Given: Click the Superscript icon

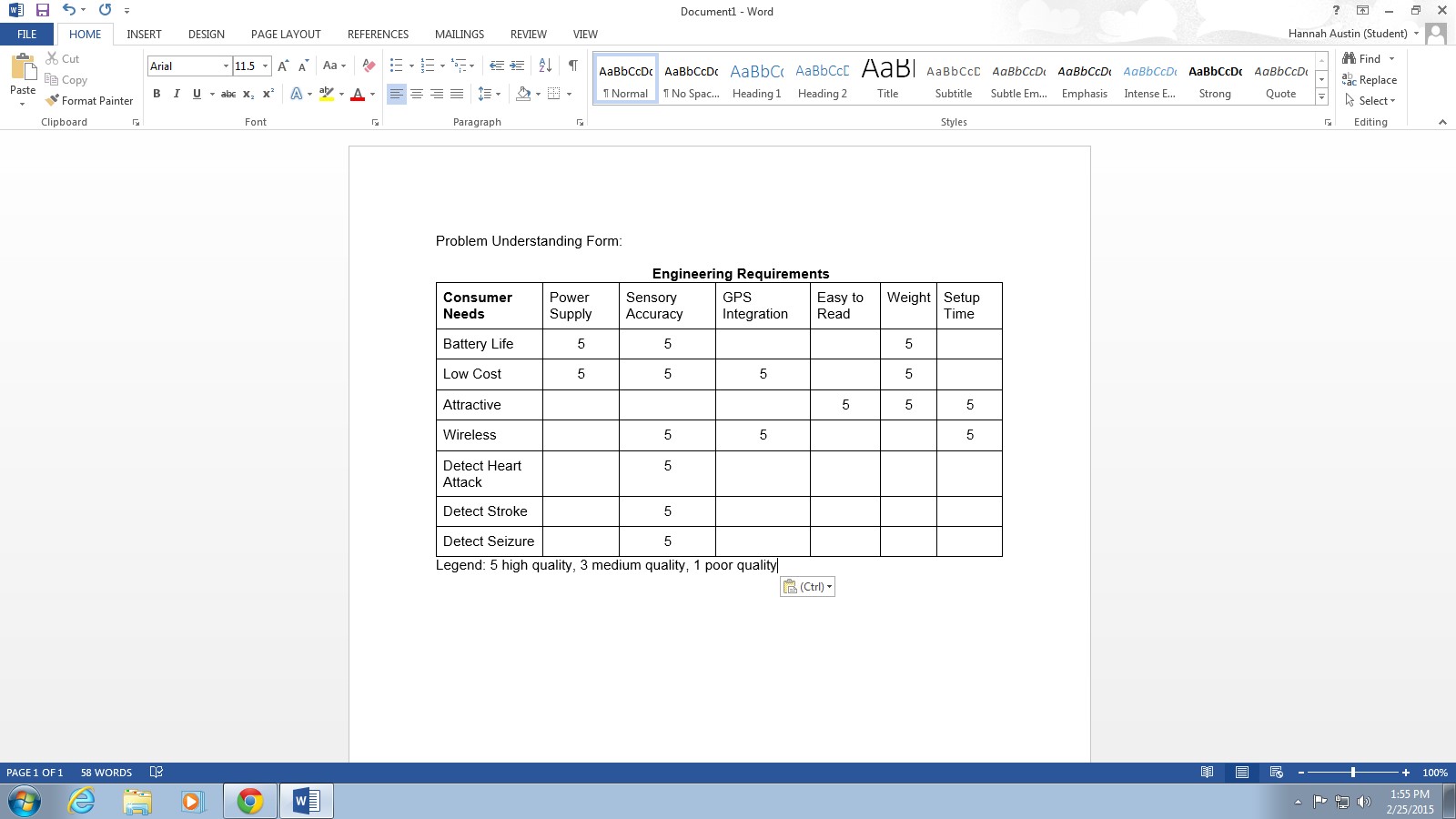Looking at the screenshot, I should point(268,94).
